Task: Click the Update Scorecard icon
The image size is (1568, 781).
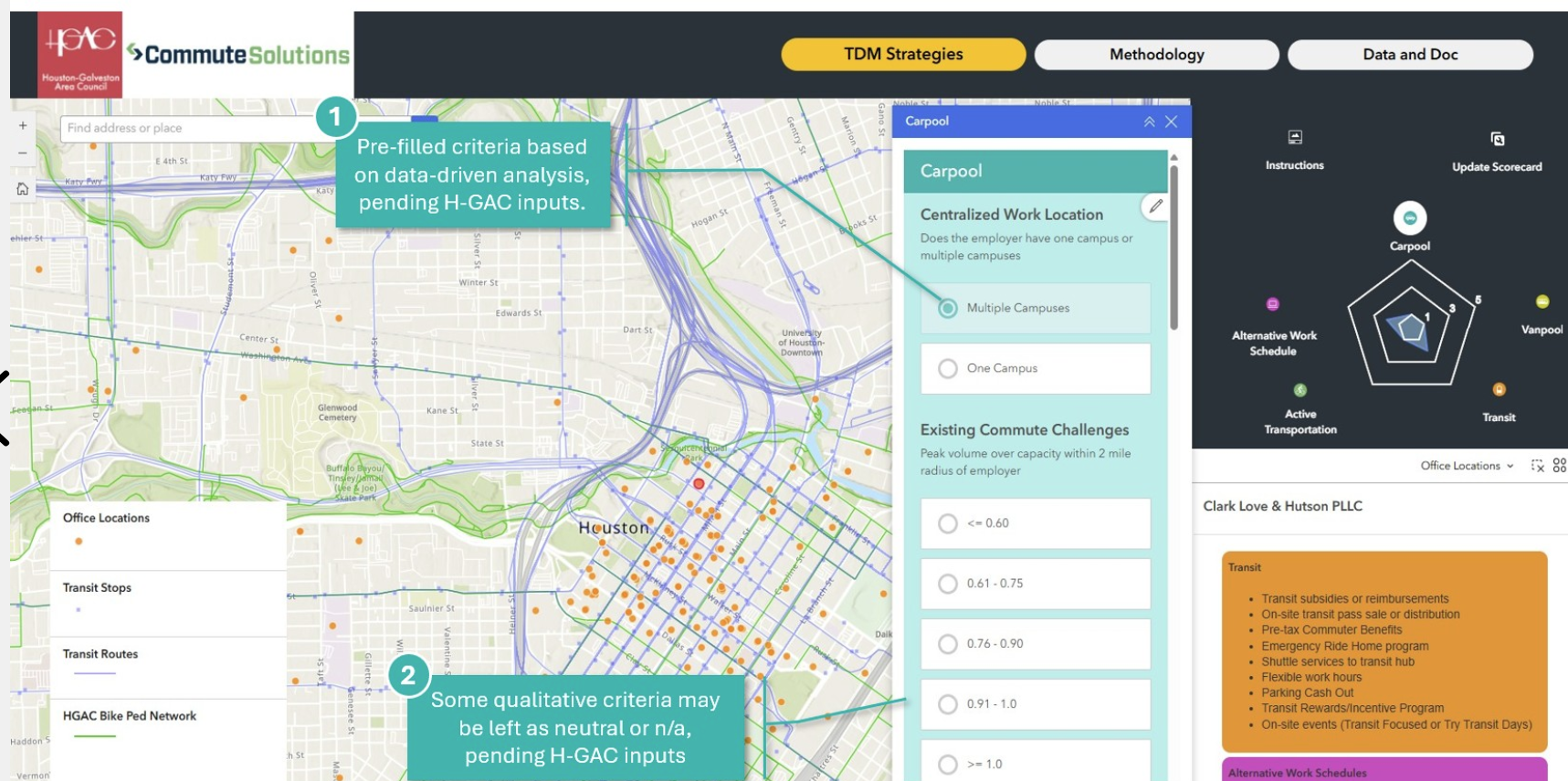Action: click(1497, 140)
